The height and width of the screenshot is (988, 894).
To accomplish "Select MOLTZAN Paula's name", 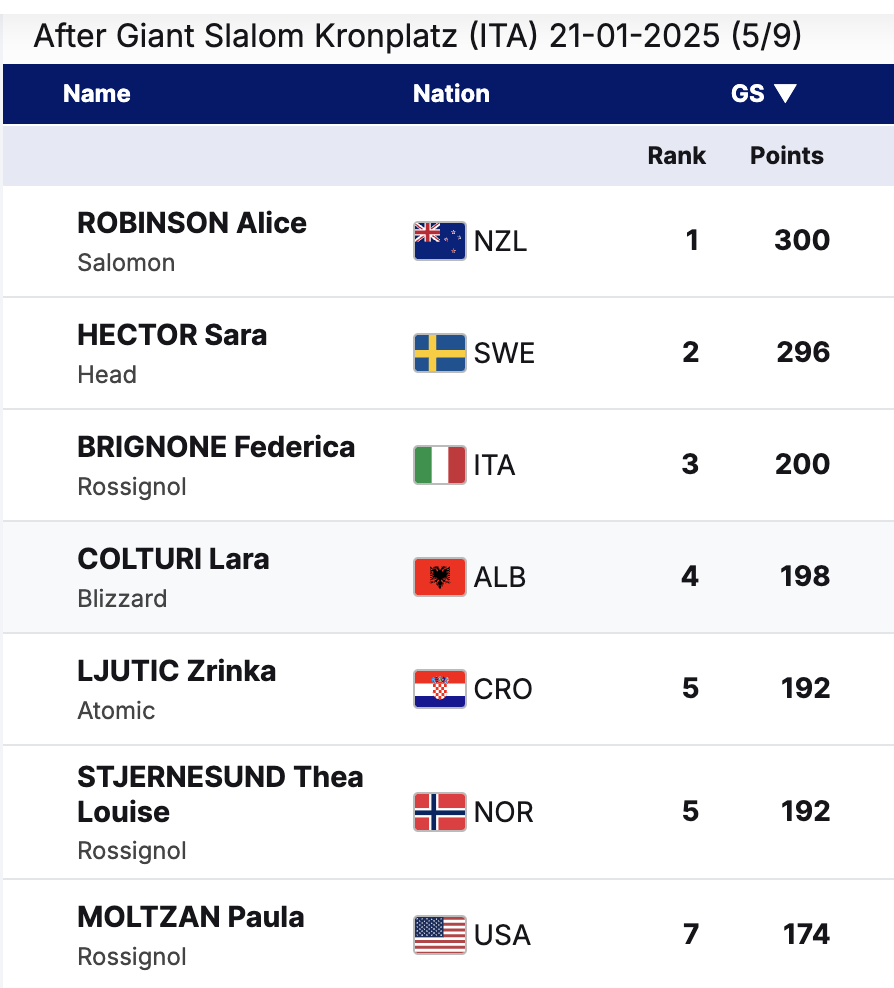I will [191, 917].
